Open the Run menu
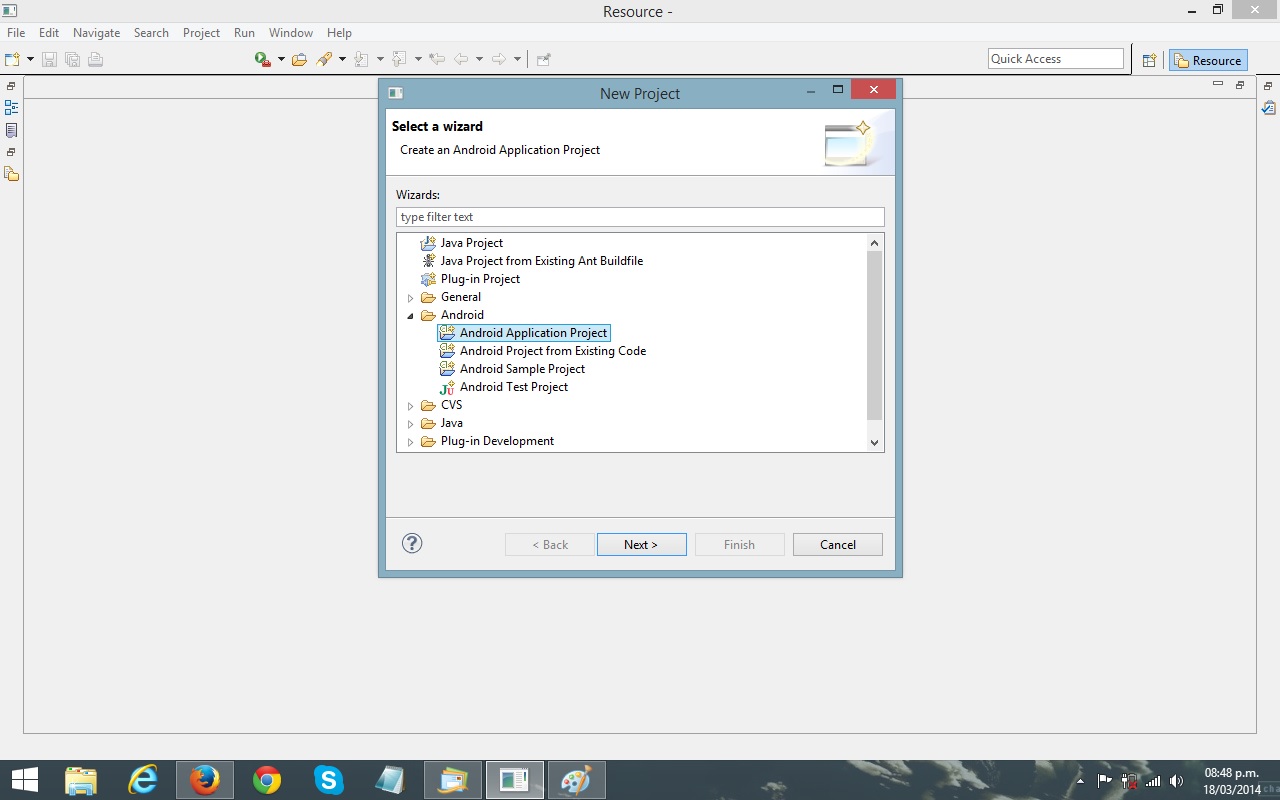 [x=244, y=33]
